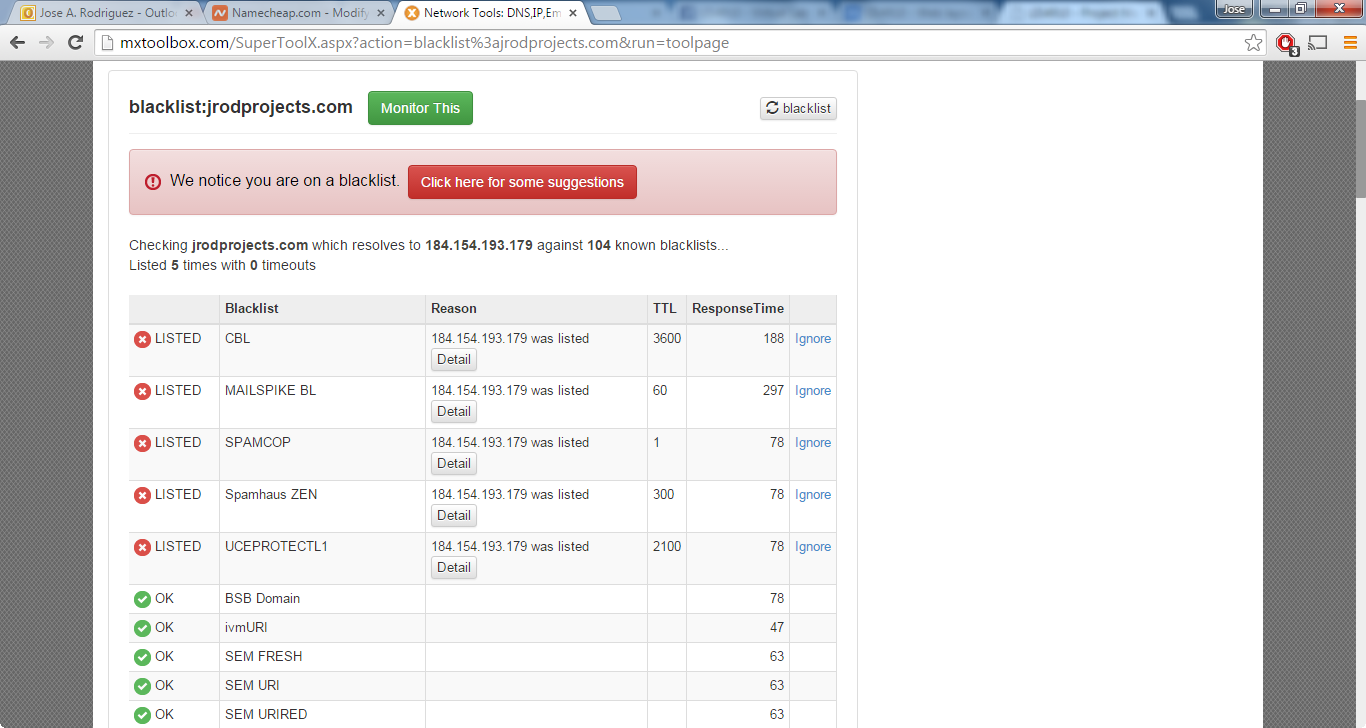Click the BSB Domain blacklist name
This screenshot has width=1366, height=728.
click(x=262, y=599)
